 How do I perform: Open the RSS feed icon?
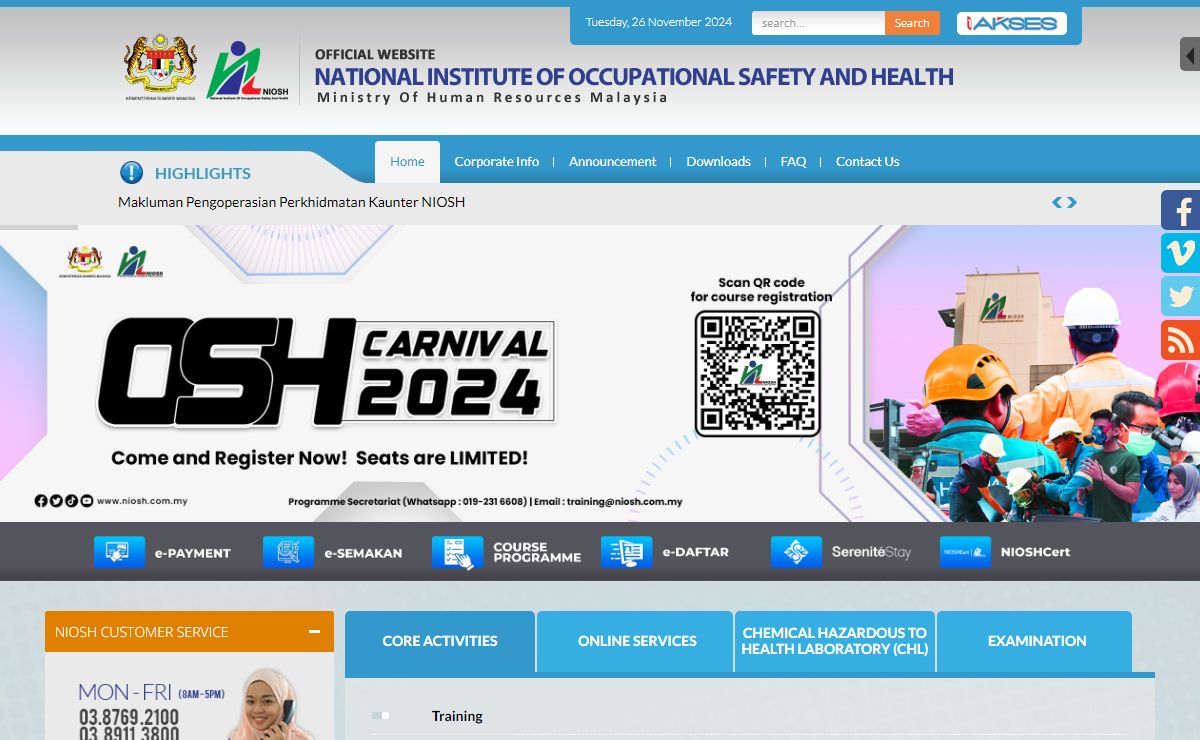click(1181, 340)
